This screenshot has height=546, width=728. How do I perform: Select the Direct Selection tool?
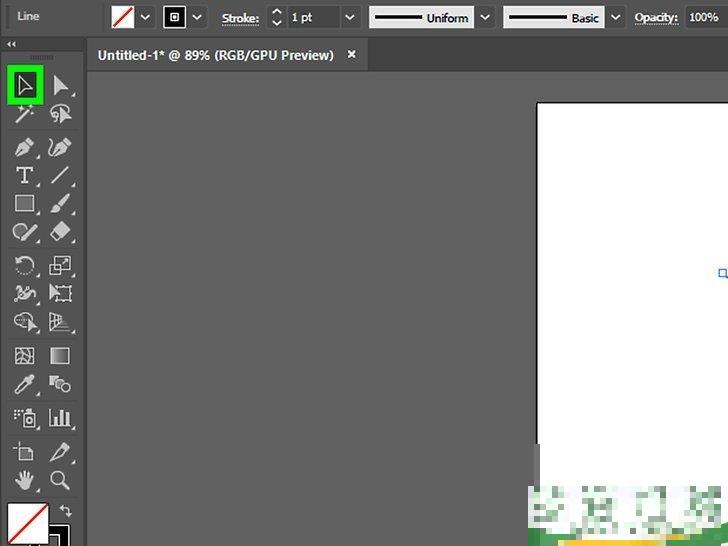(x=60, y=85)
